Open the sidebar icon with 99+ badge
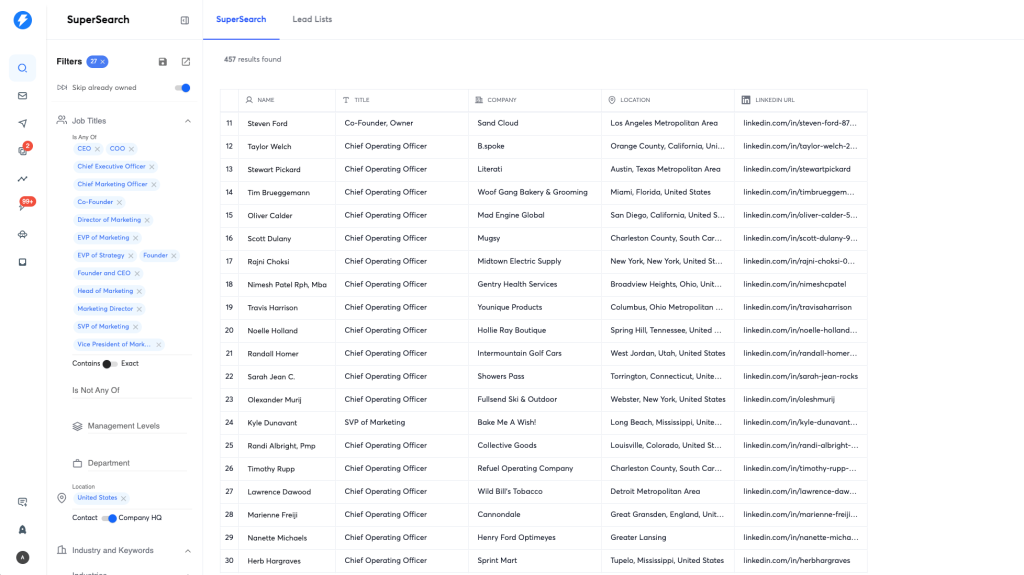The image size is (1024, 575). [24, 205]
